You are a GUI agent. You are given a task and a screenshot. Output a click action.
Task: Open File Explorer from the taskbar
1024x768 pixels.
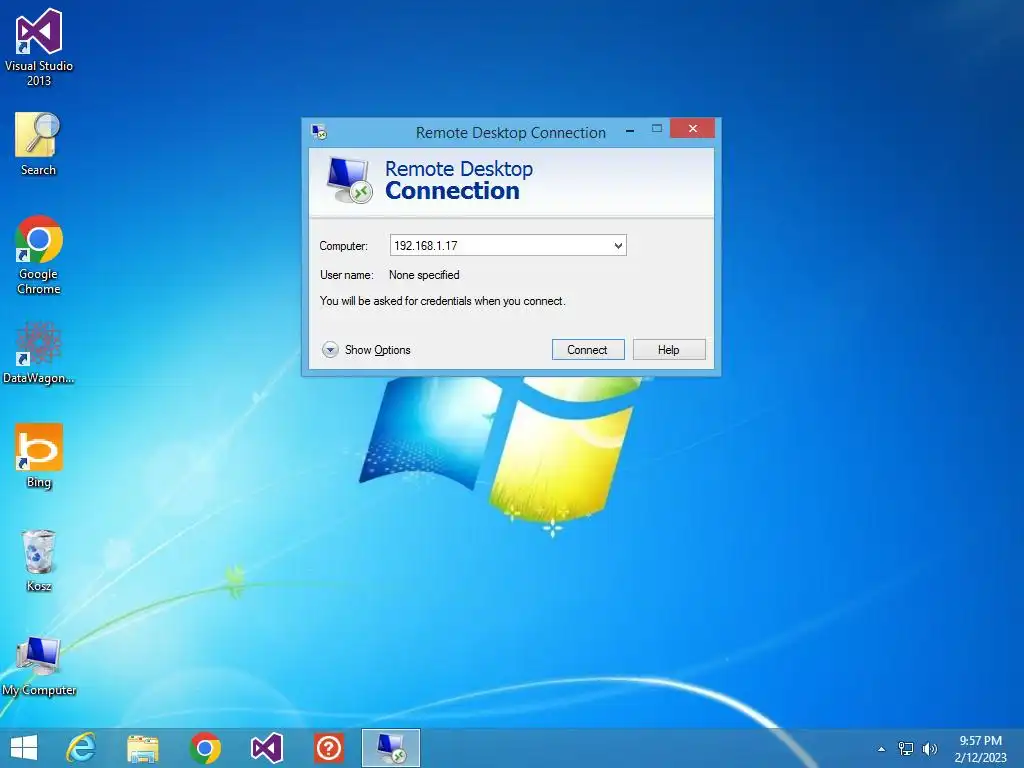click(143, 748)
